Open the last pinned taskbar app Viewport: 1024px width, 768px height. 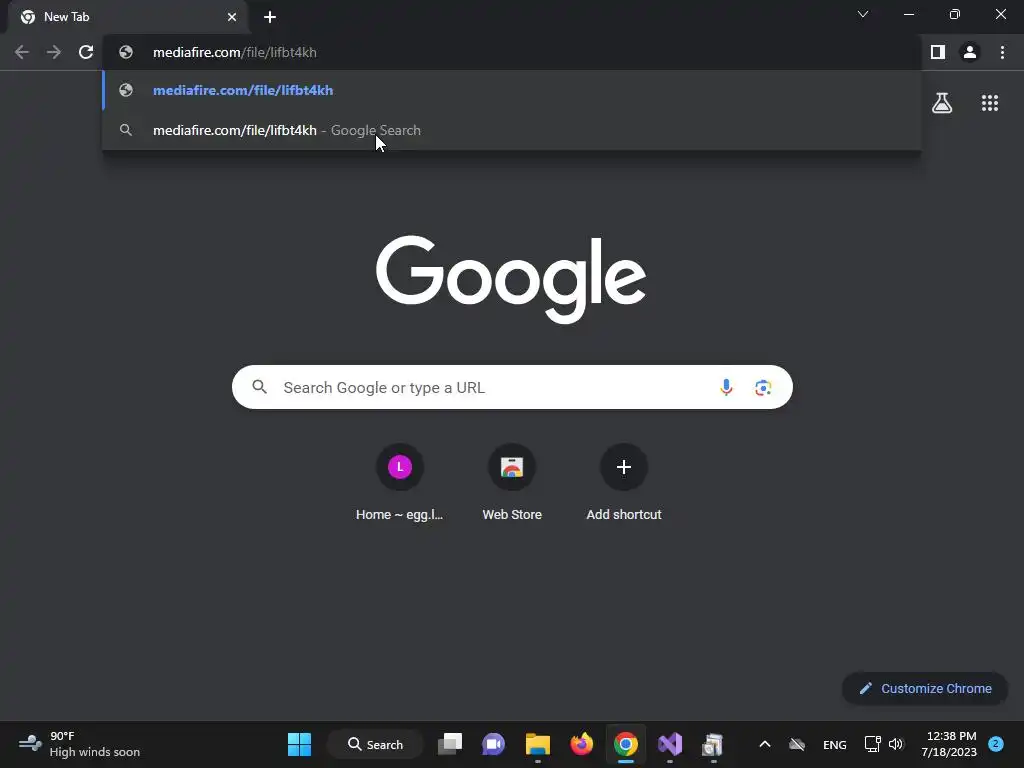point(713,744)
